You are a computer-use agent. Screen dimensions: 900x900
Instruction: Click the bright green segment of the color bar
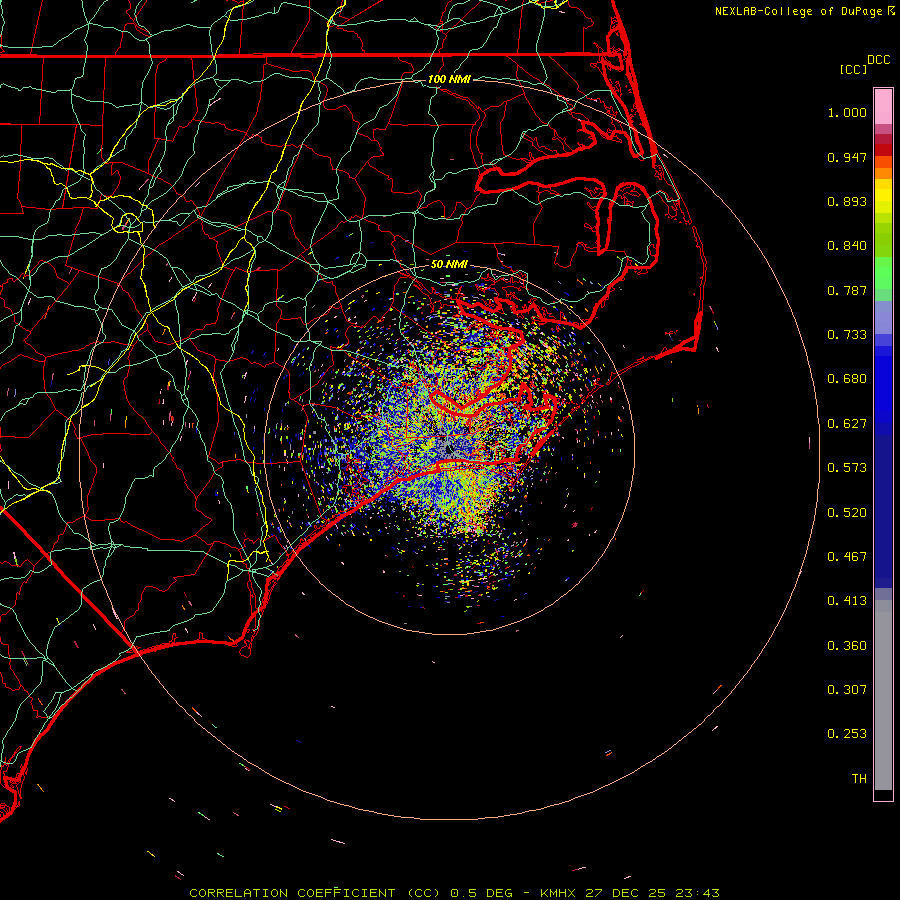click(x=883, y=273)
